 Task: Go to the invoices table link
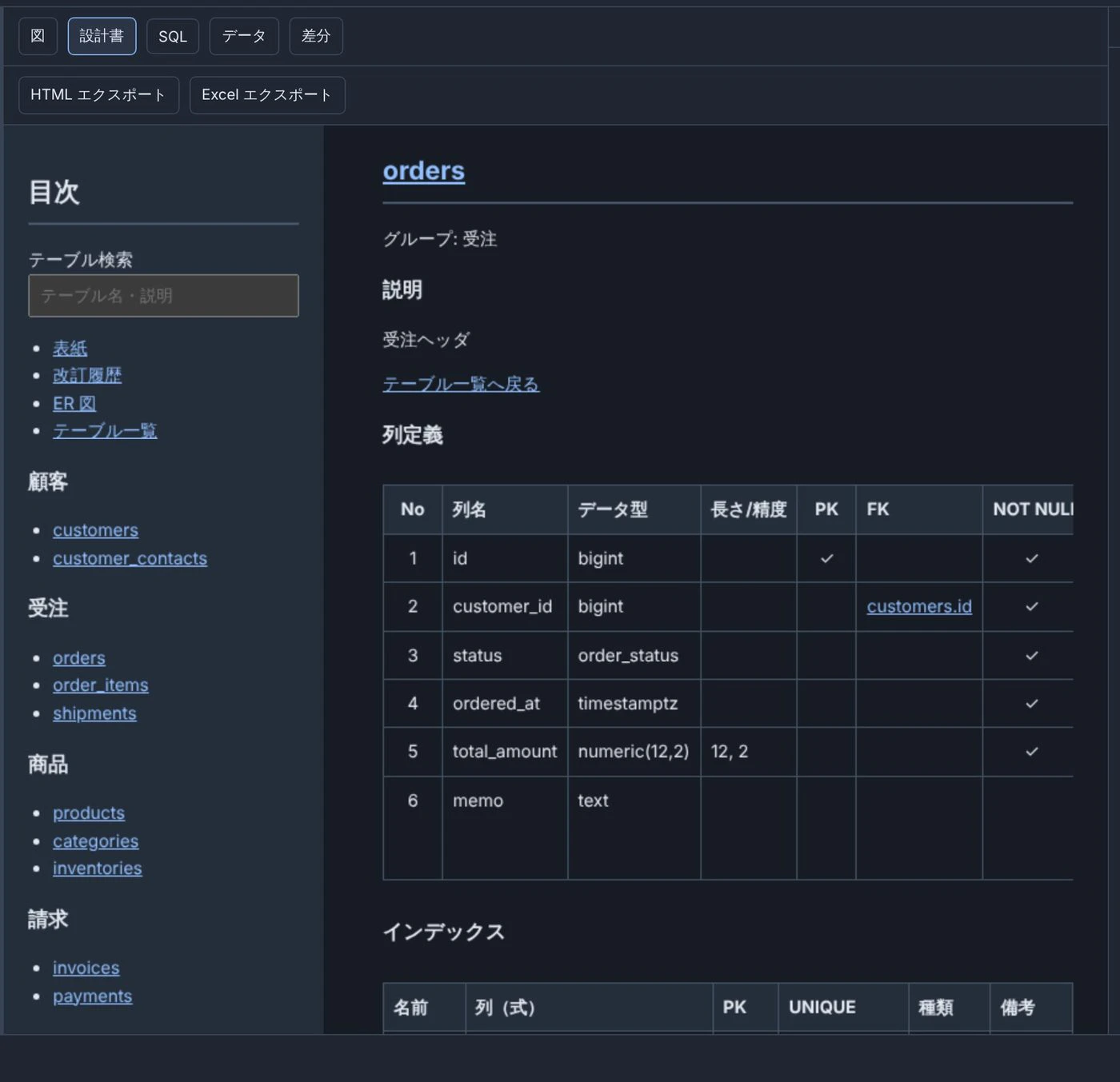click(x=86, y=968)
